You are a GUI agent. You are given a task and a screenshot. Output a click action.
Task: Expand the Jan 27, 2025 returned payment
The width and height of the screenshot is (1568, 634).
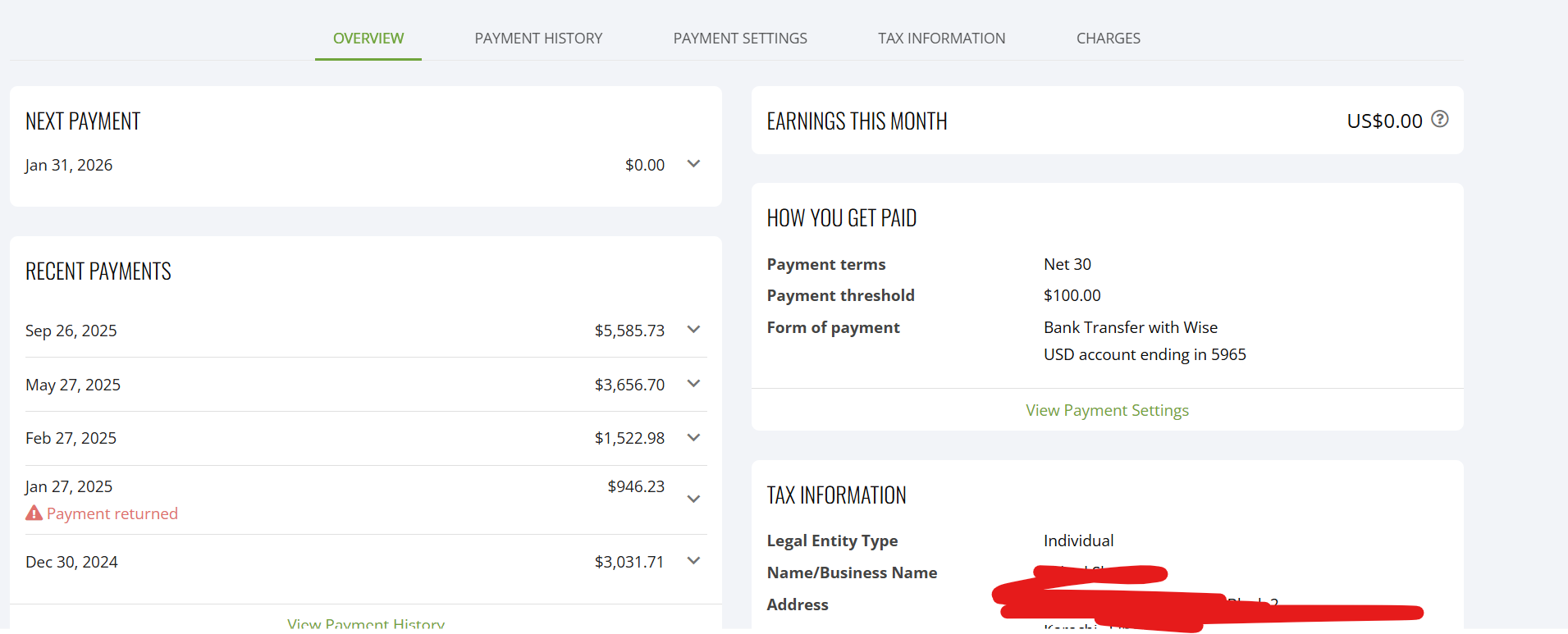(693, 499)
